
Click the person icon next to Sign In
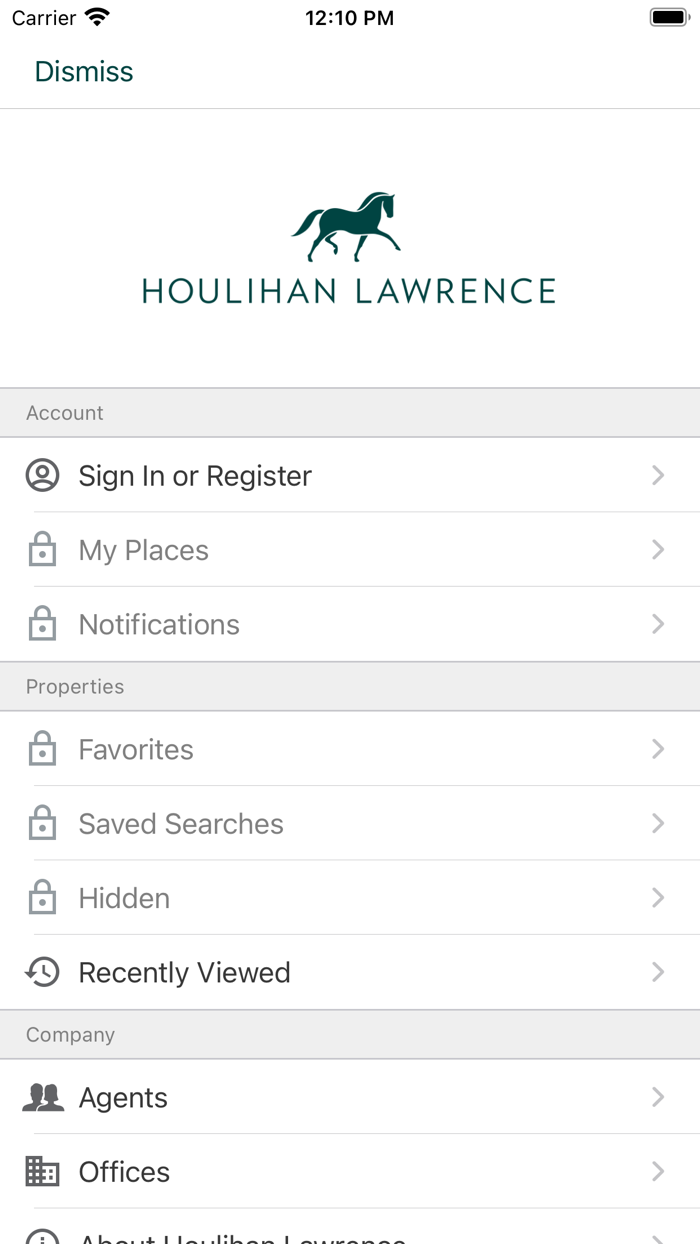[x=42, y=475]
